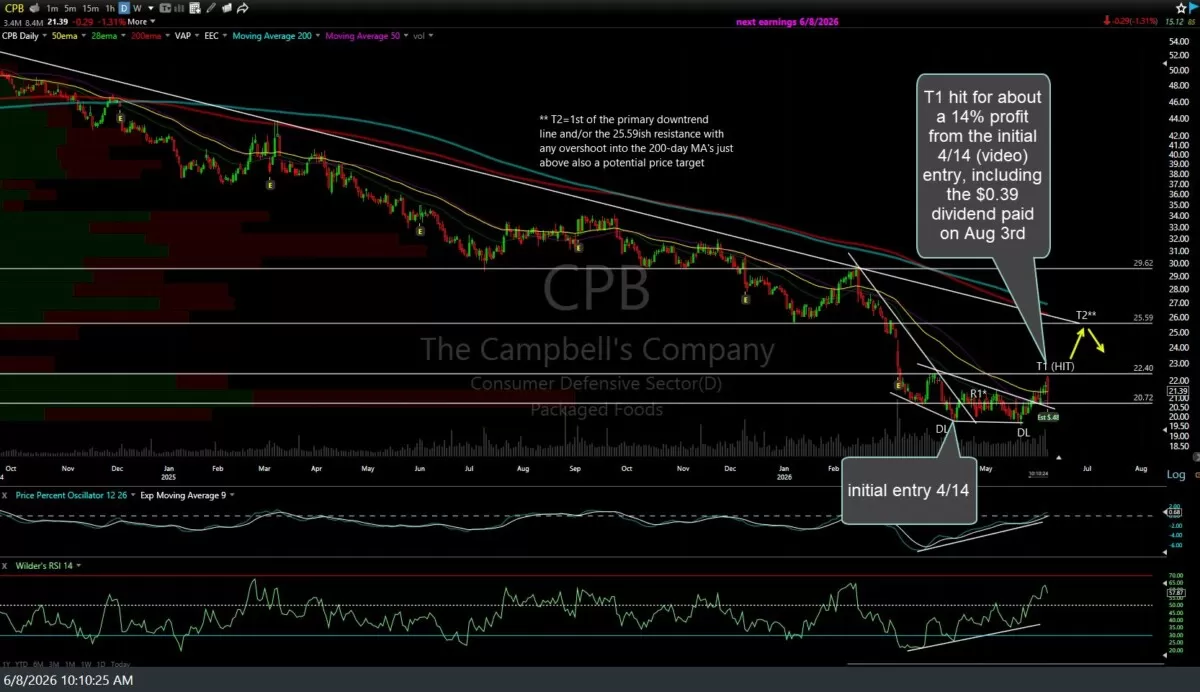Select the 6M range shortcut
This screenshot has width=1200, height=692.
pyautogui.click(x=38, y=665)
